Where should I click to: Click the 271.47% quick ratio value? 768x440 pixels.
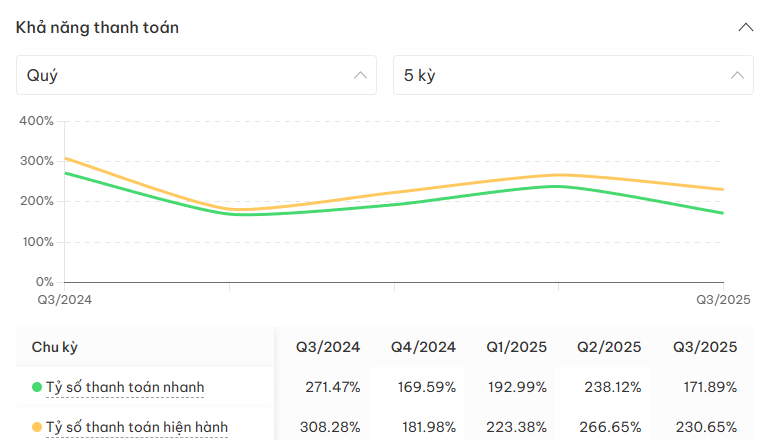(332, 387)
